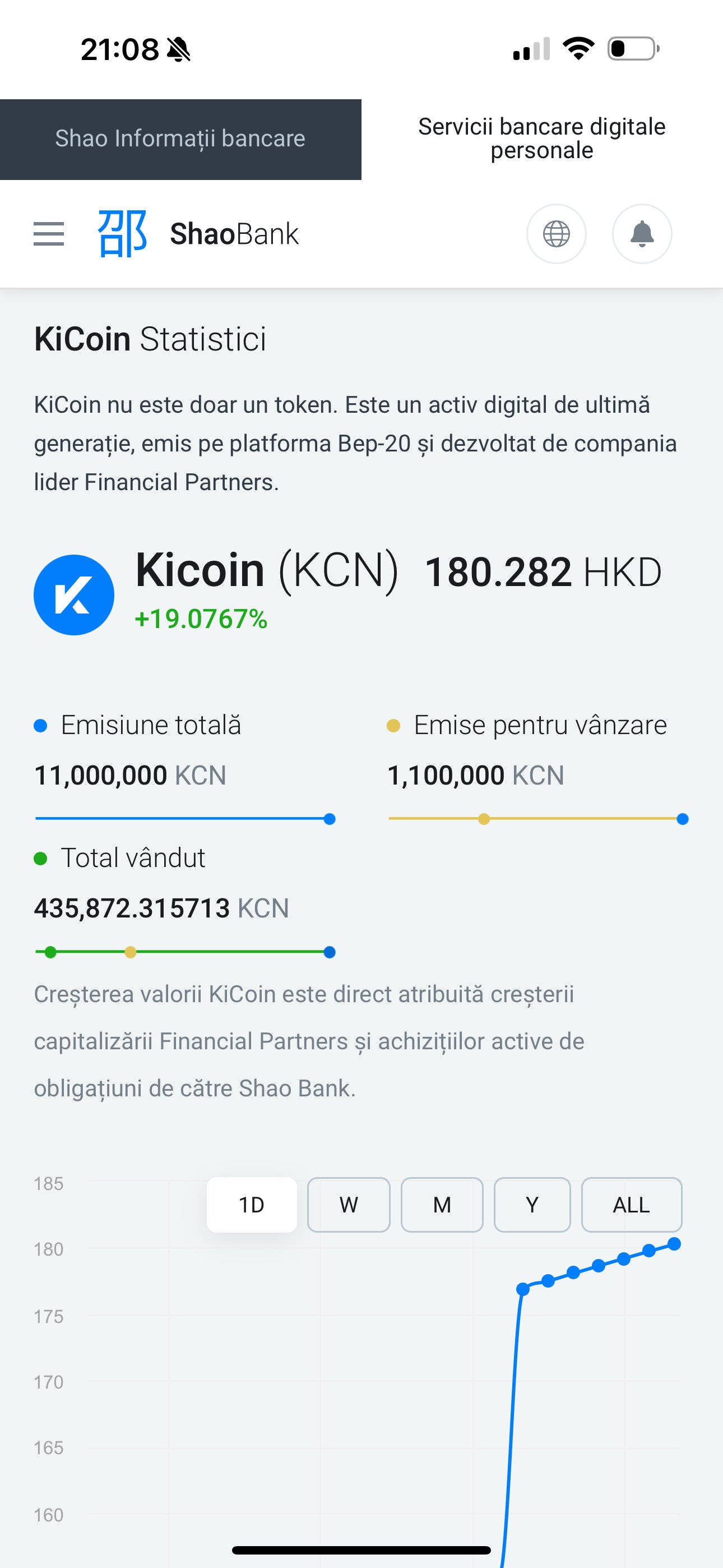Select the 1D chart range
723x1568 pixels.
pos(251,1205)
